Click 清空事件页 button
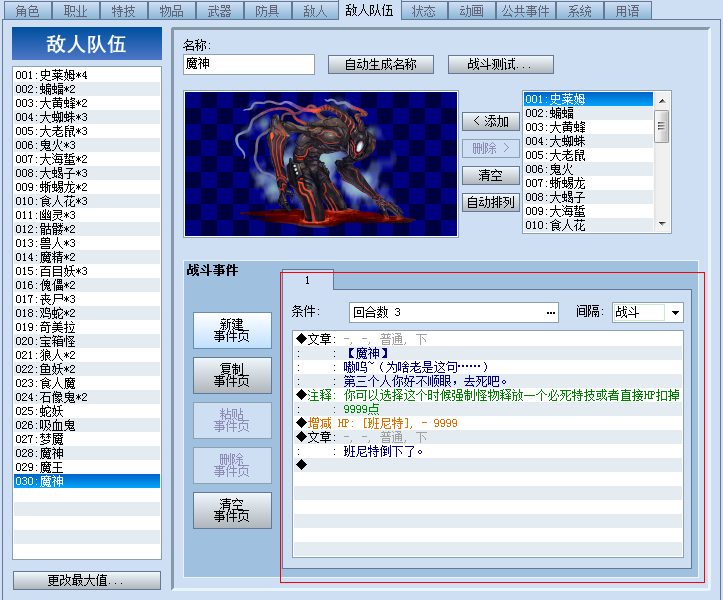Viewport: 723px width, 600px height. coord(232,510)
